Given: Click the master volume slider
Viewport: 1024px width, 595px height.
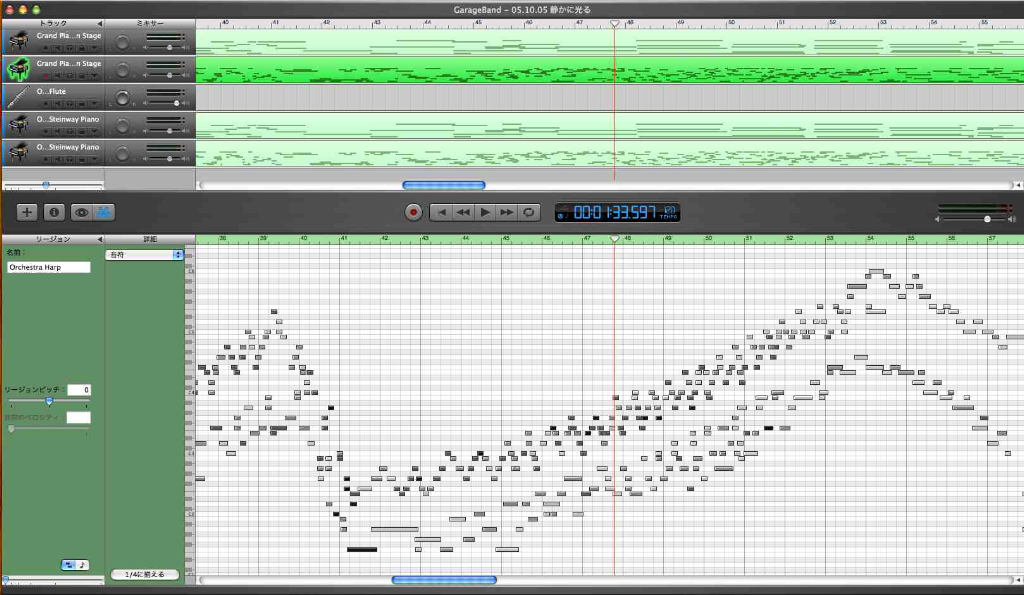Looking at the screenshot, I should (x=988, y=218).
